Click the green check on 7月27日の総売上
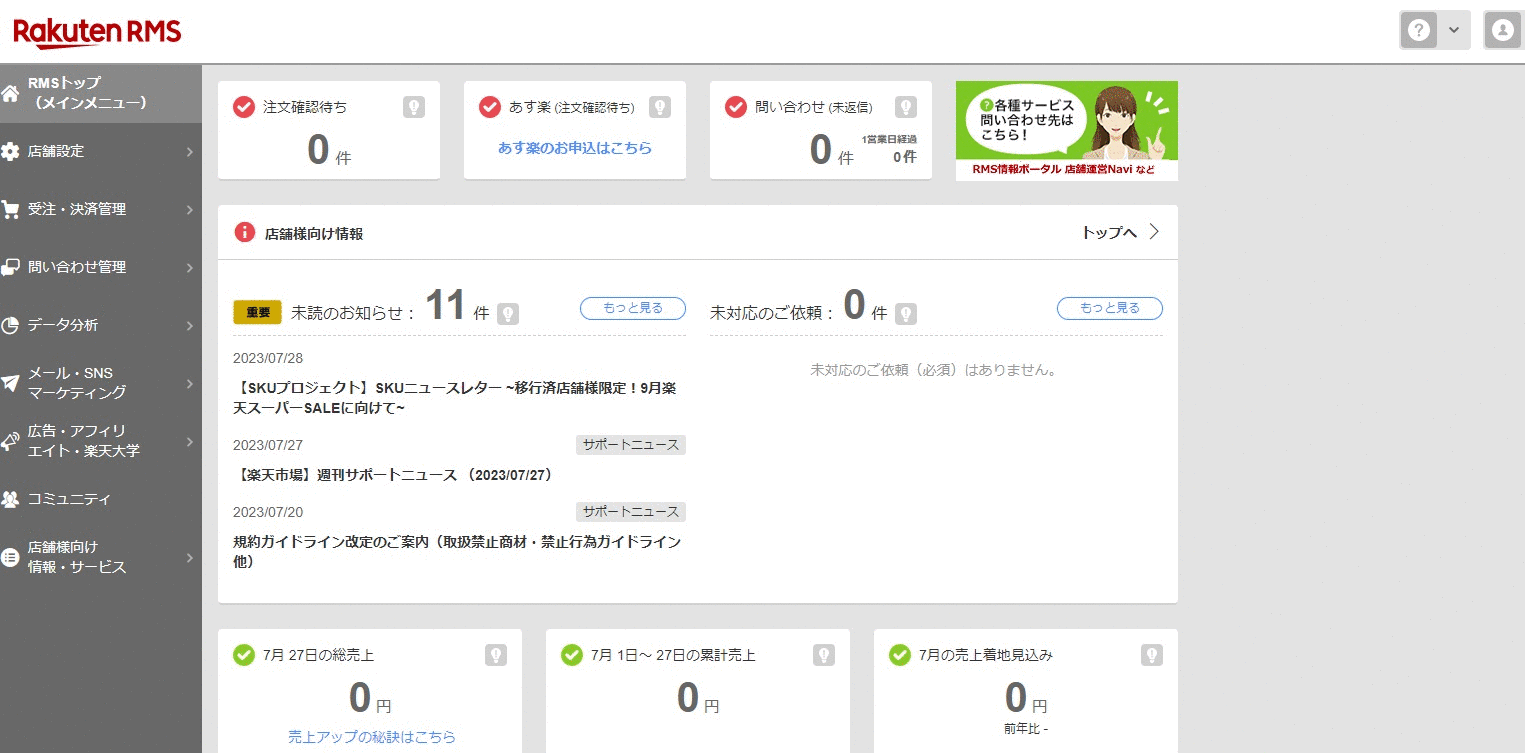This screenshot has width=1525, height=753. (243, 655)
